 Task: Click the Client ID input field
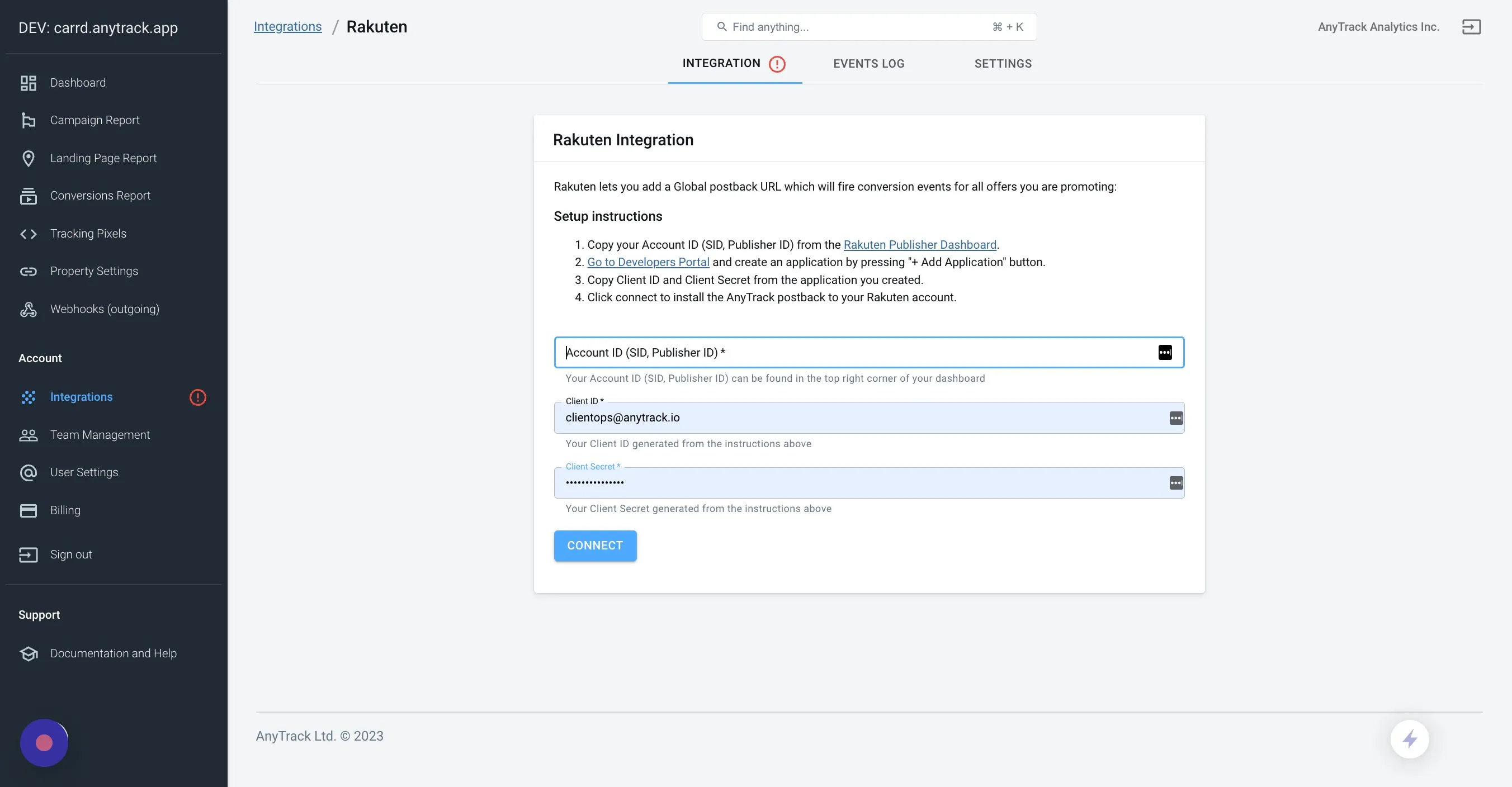click(x=869, y=418)
